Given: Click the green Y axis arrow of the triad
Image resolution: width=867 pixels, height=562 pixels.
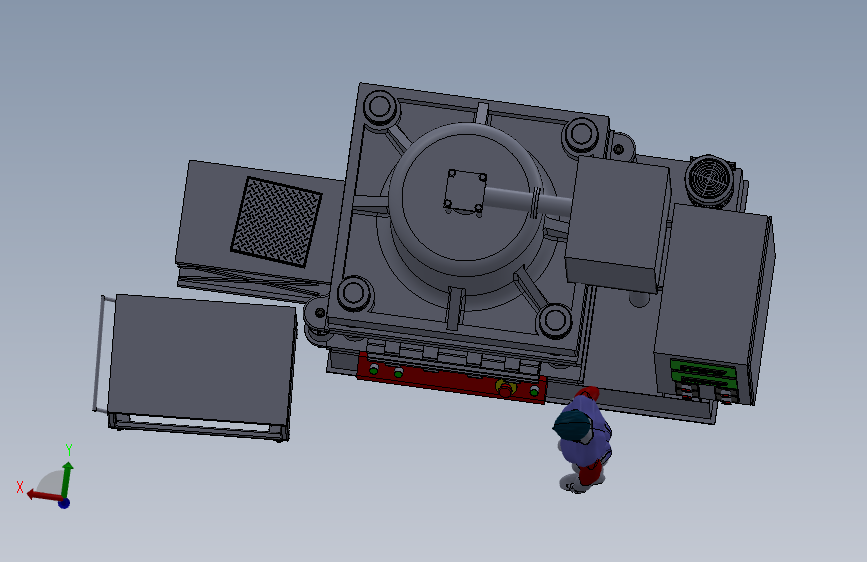Looking at the screenshot, I should click(67, 479).
